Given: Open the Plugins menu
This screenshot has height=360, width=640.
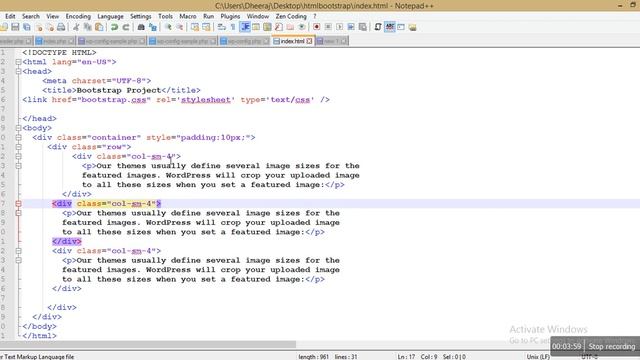Looking at the screenshot, I should [x=230, y=16].
